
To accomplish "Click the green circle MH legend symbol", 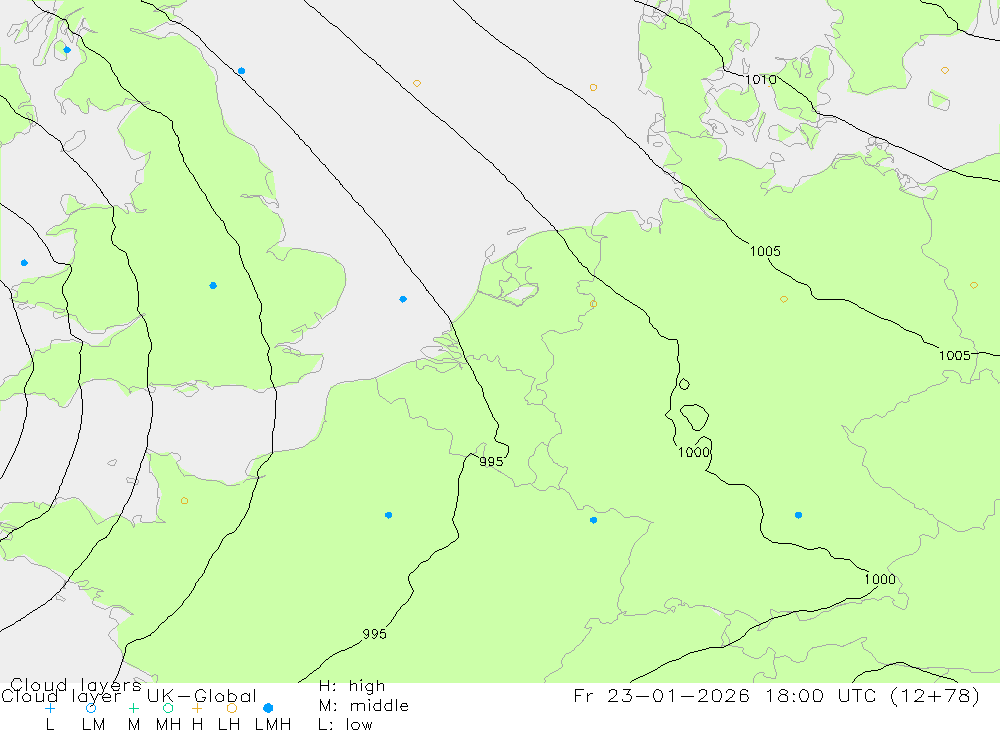I will [x=168, y=708].
